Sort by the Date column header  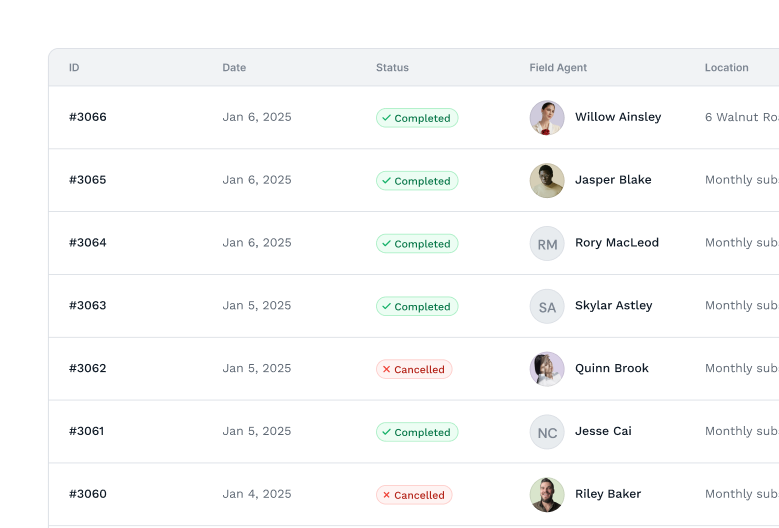(234, 68)
